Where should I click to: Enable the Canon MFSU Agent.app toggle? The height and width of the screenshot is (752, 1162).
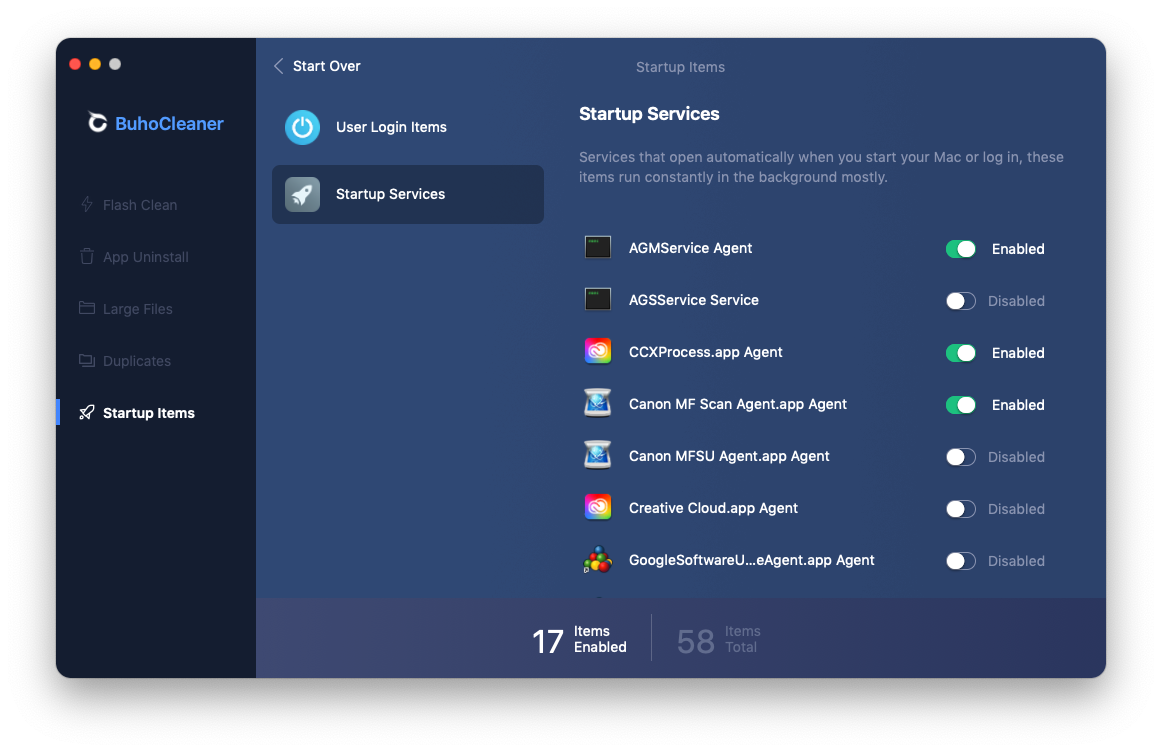pos(960,457)
